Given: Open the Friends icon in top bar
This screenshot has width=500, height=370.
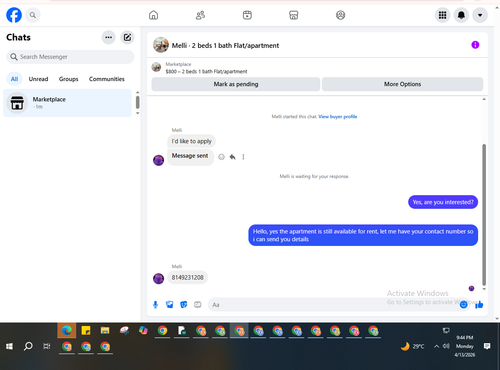Looking at the screenshot, I should click(200, 15).
